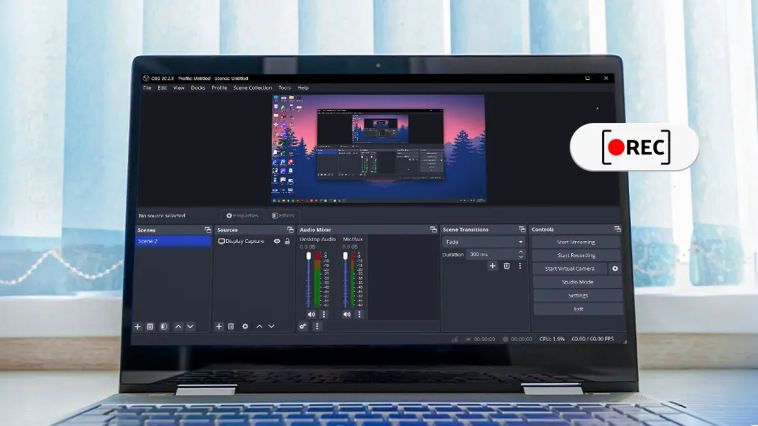Click Start Virtual Camera button
Viewport: 758px width, 426px height.
point(570,269)
